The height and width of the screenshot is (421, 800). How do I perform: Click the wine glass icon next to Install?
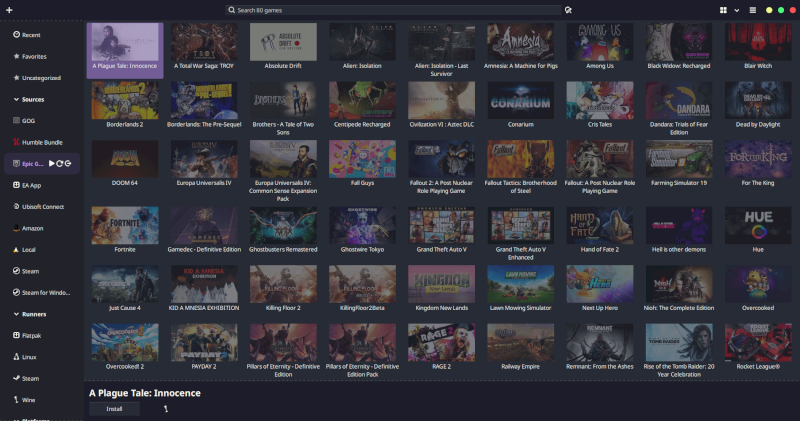tap(165, 409)
